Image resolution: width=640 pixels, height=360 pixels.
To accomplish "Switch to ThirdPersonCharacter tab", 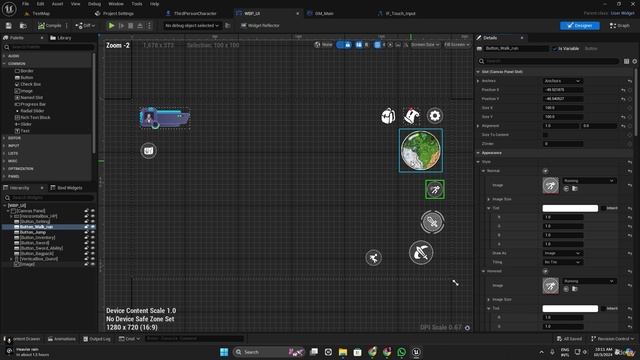I will tap(195, 13).
